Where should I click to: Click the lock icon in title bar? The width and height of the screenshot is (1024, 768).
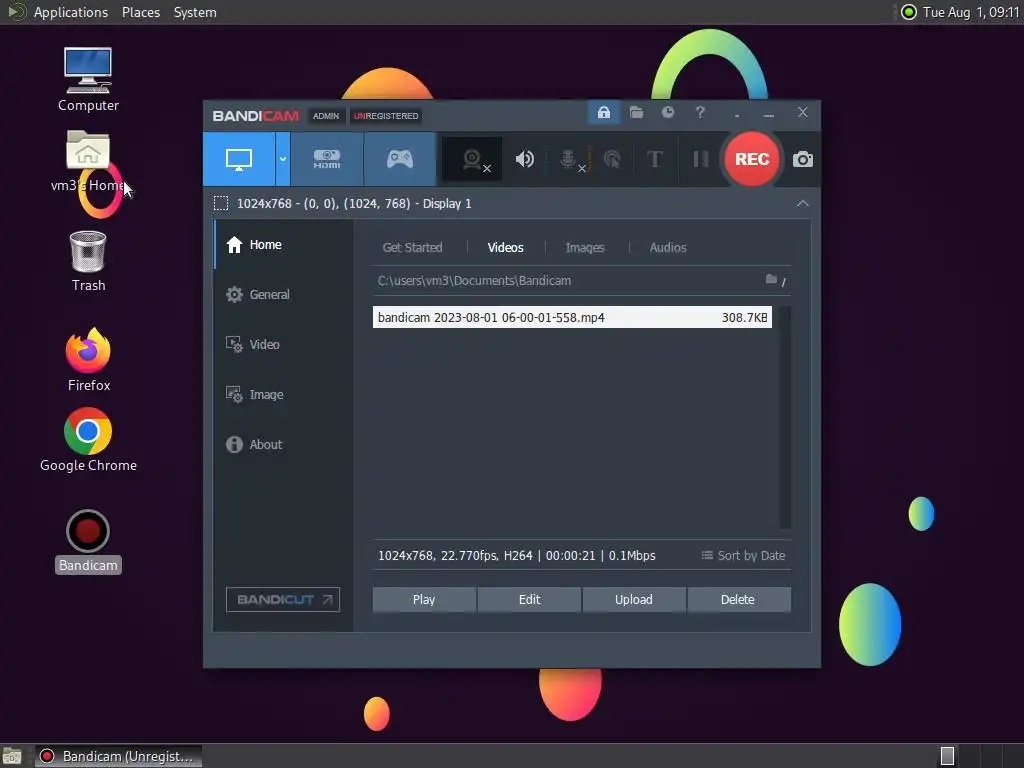[x=604, y=113]
